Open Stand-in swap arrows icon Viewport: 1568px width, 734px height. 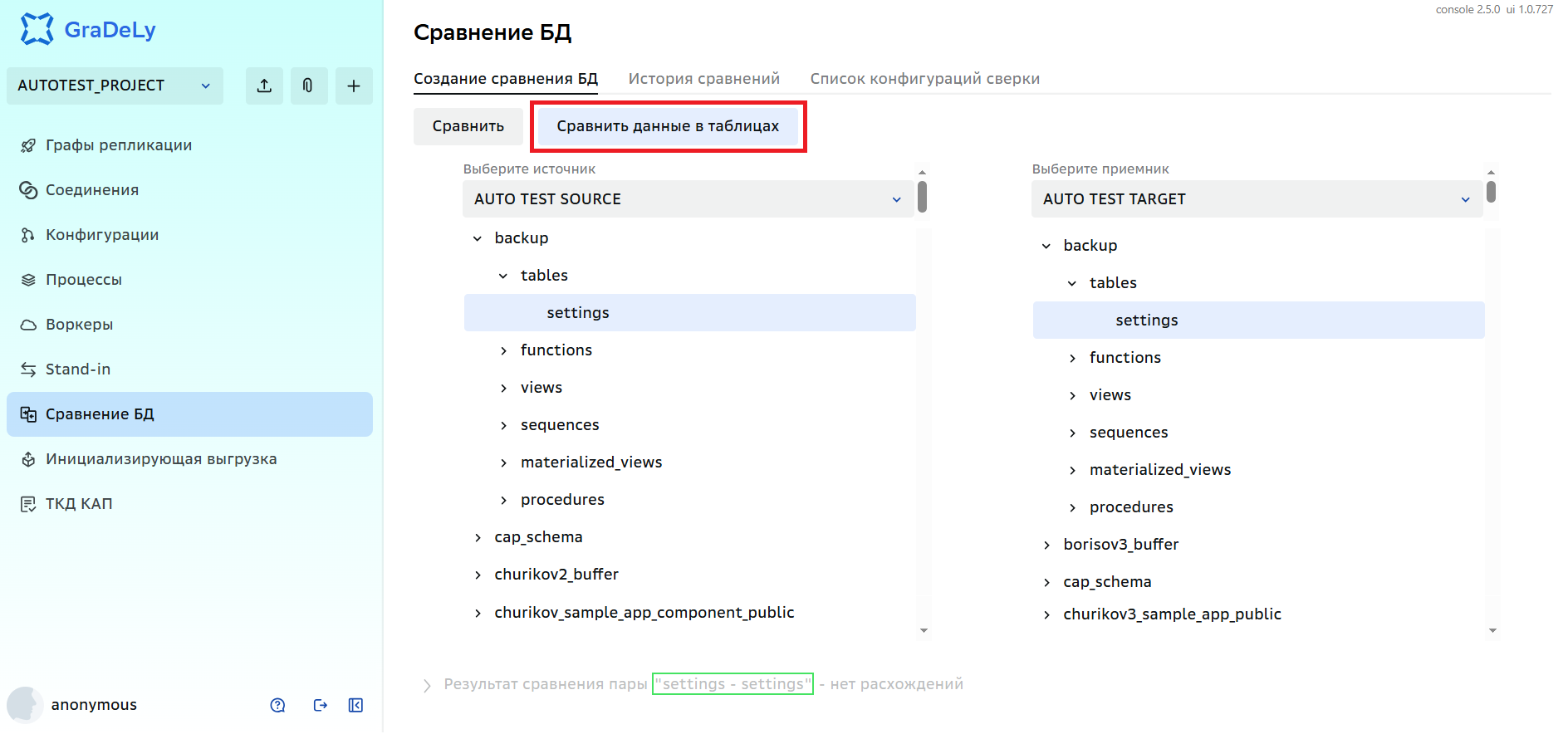point(28,369)
